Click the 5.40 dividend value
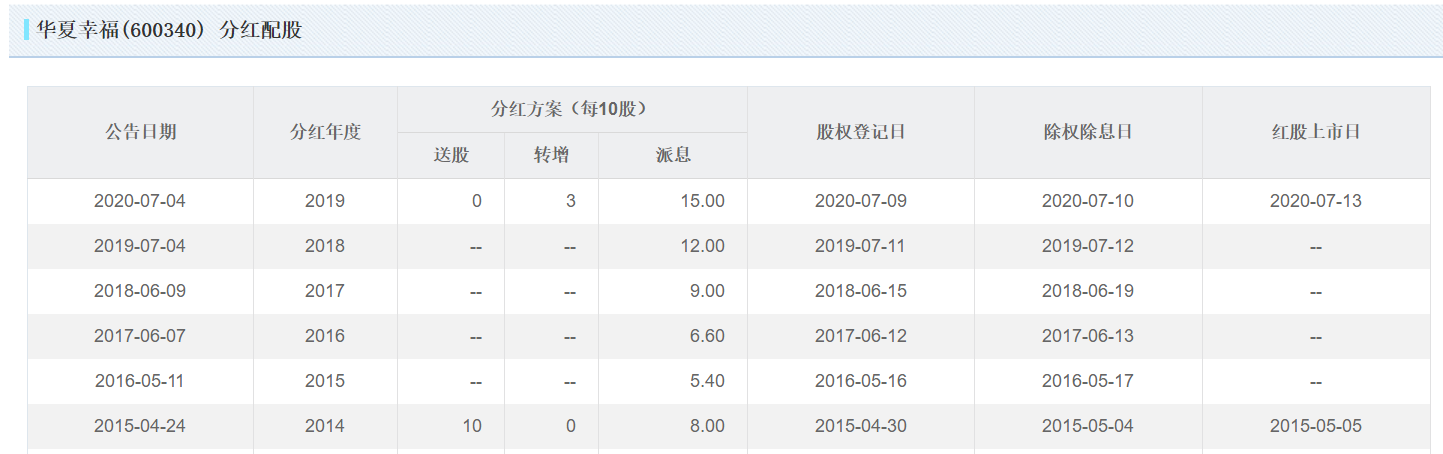Viewport: 1443px width, 454px height. [x=707, y=381]
